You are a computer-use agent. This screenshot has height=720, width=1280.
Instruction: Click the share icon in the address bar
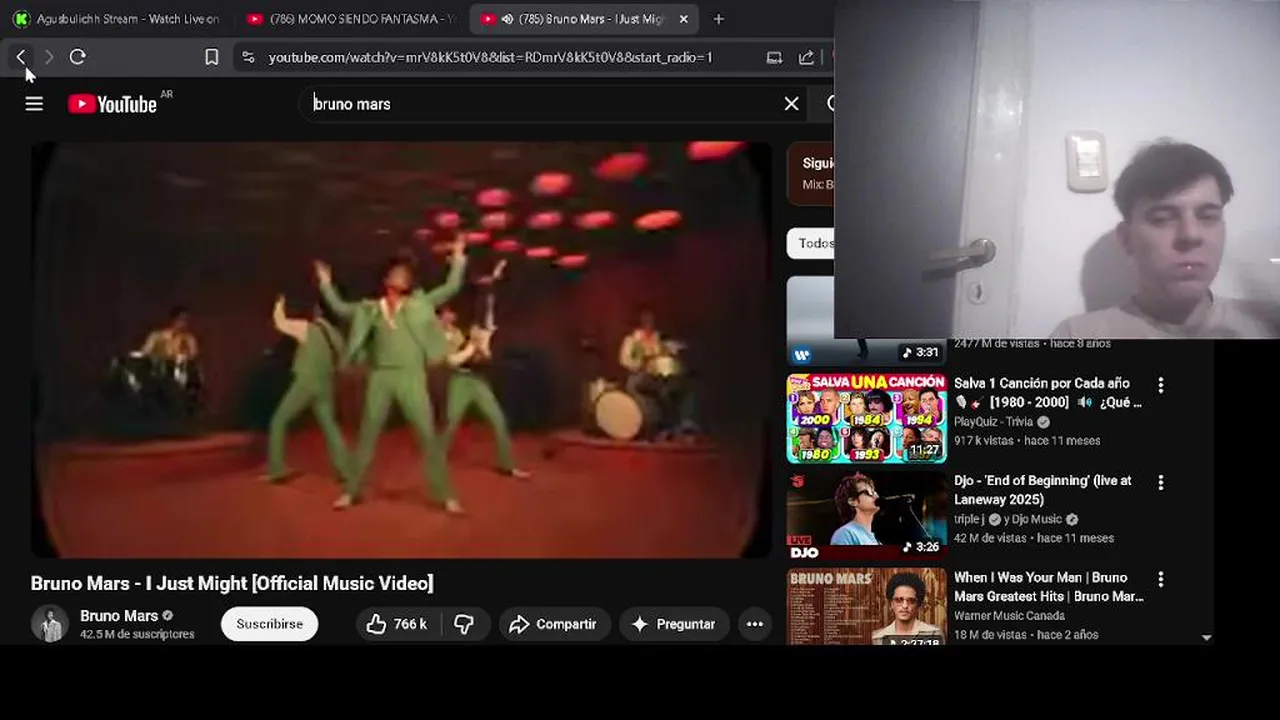[806, 57]
